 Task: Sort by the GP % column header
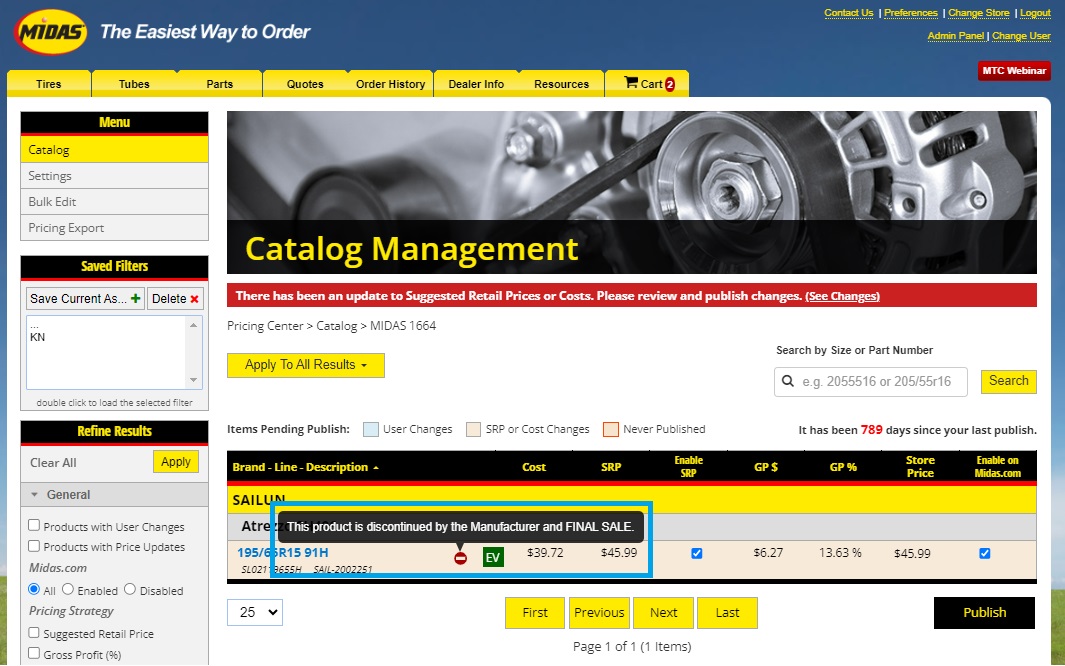click(x=843, y=467)
